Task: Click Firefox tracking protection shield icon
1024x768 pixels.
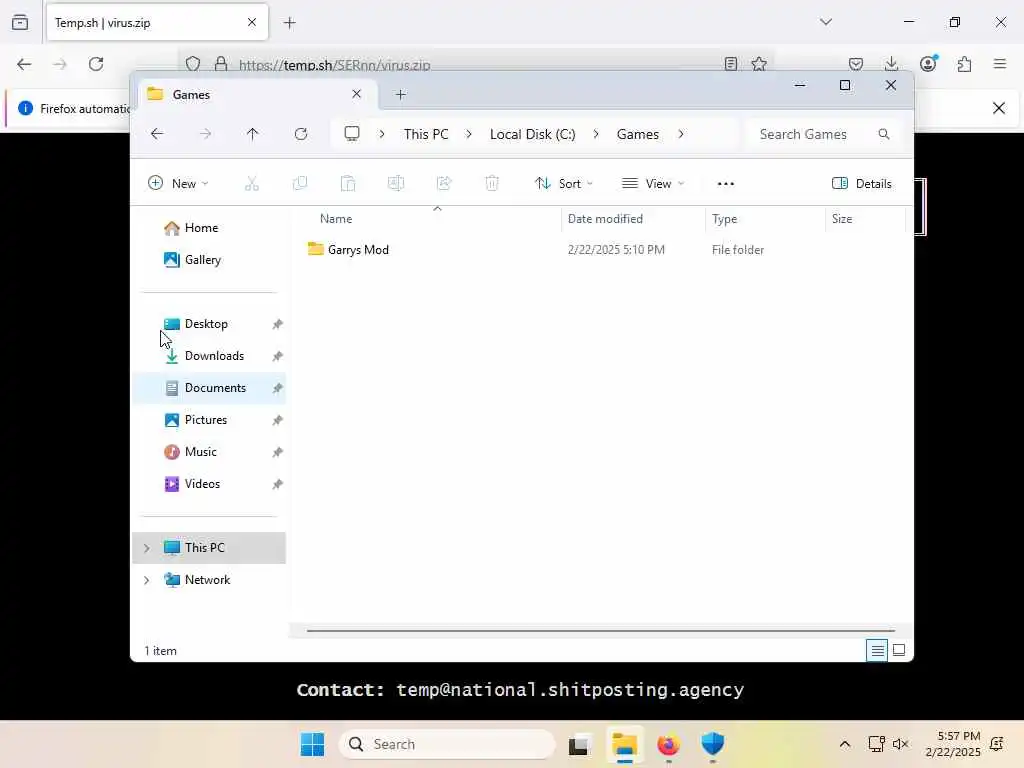Action: pos(193,64)
